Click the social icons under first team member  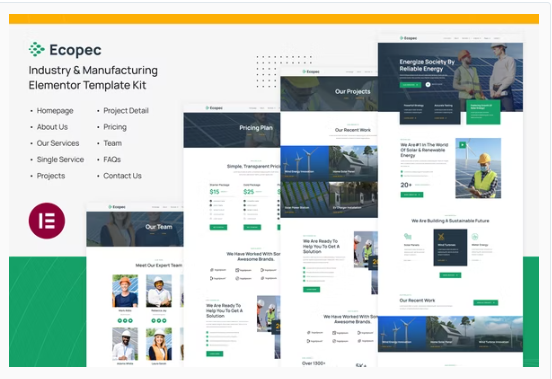coord(125,321)
